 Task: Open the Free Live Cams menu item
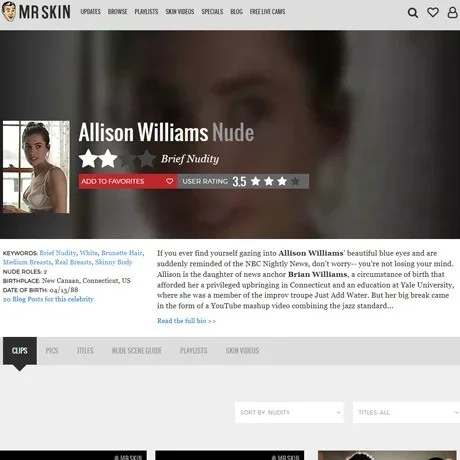pos(267,12)
